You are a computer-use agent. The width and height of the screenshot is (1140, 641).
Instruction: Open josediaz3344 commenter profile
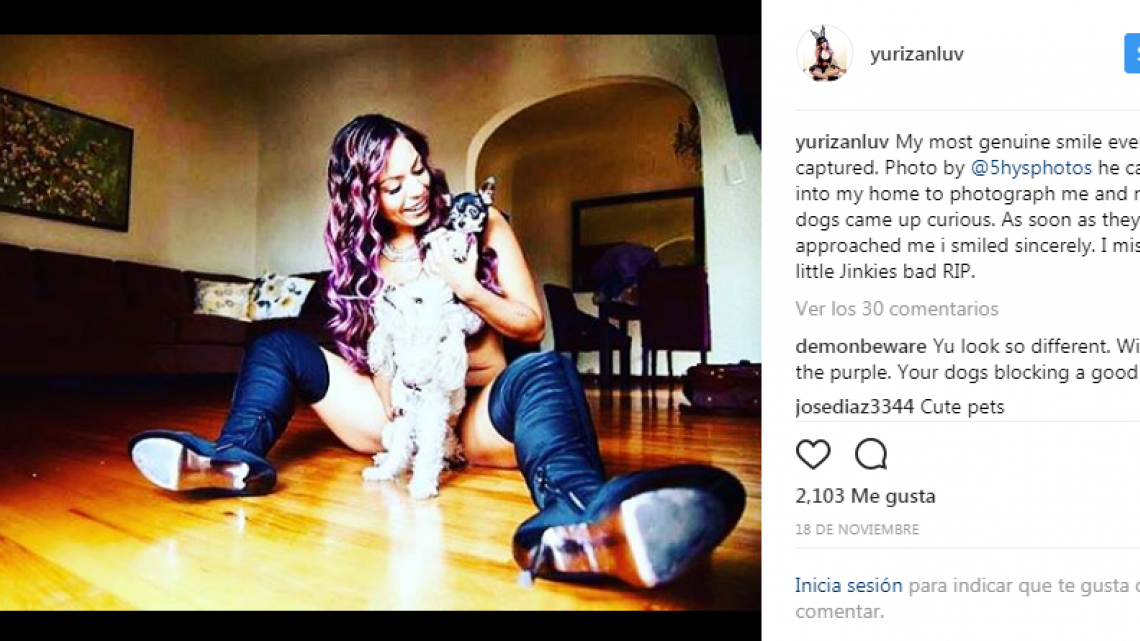[x=854, y=406]
